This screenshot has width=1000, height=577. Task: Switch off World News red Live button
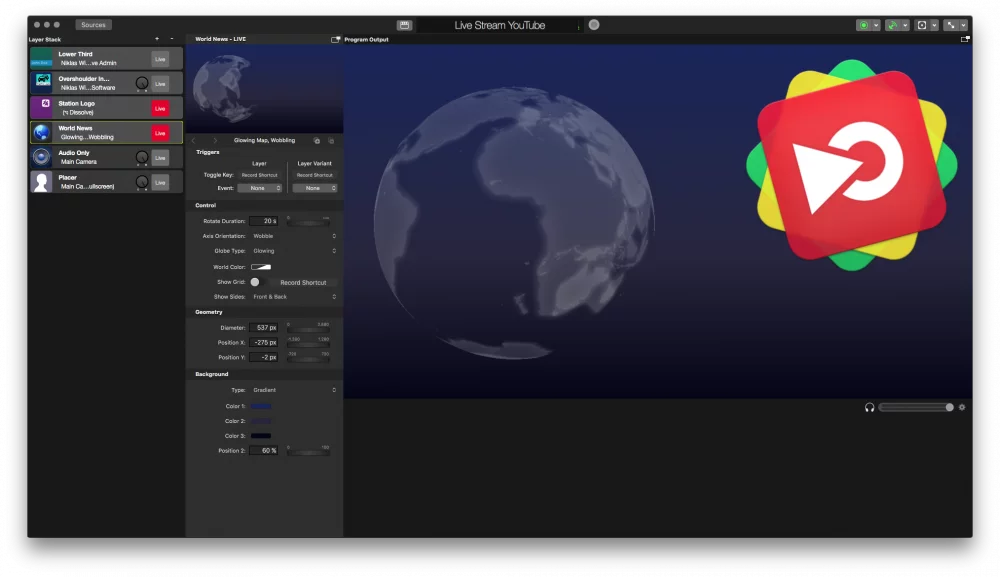click(160, 133)
